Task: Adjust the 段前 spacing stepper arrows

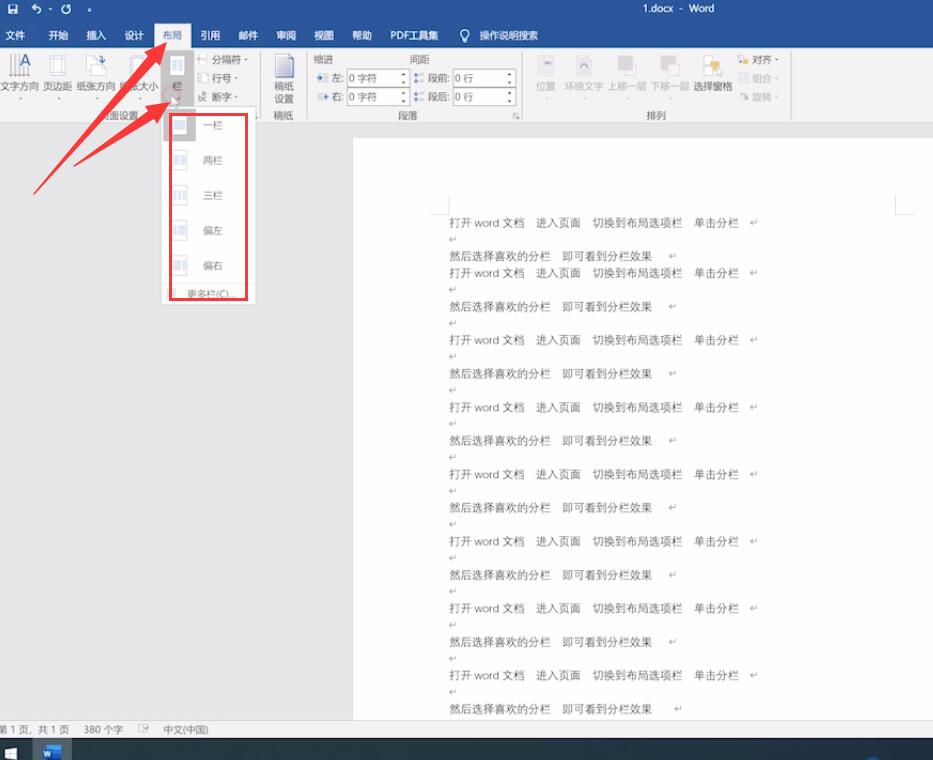Action: 509,78
